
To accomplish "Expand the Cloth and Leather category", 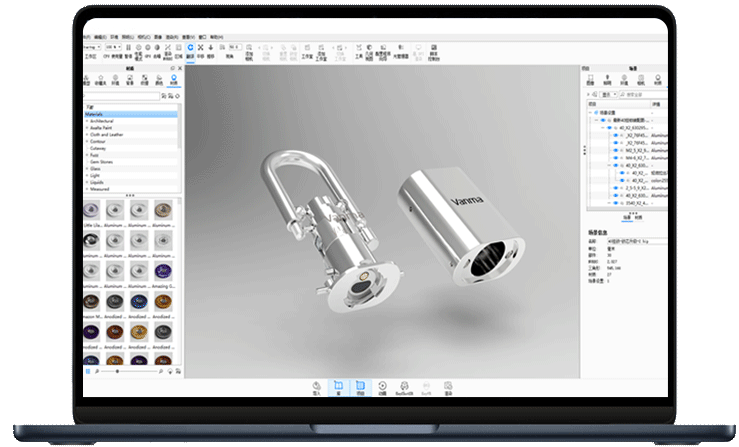I will point(86,134).
